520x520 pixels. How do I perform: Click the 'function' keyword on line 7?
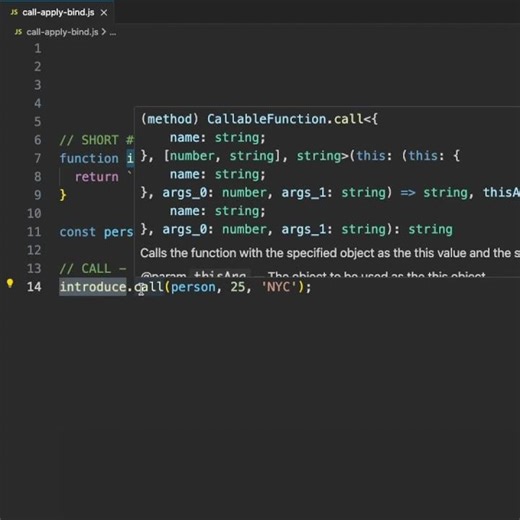click(x=89, y=158)
